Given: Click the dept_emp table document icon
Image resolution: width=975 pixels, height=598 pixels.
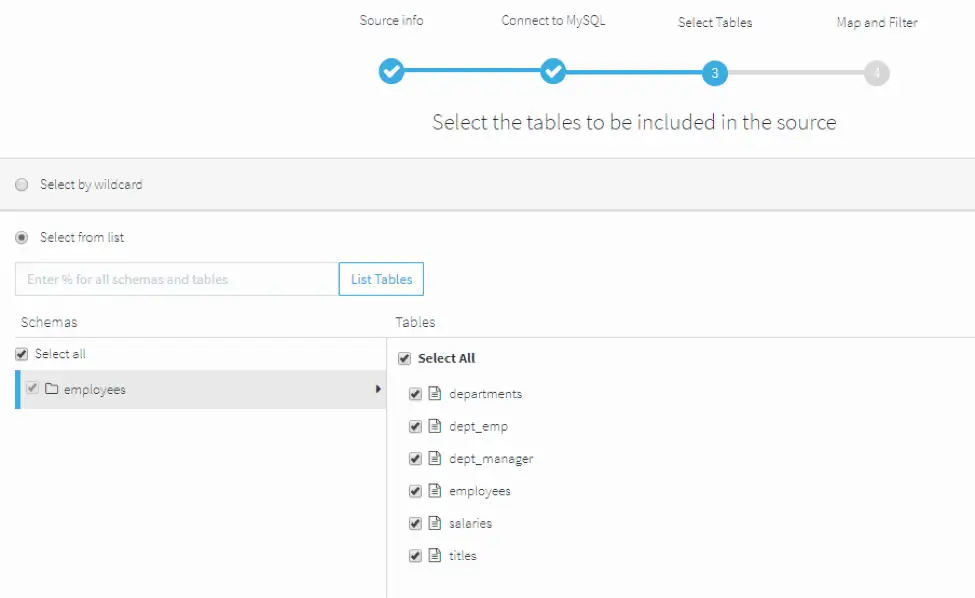Looking at the screenshot, I should pos(434,426).
